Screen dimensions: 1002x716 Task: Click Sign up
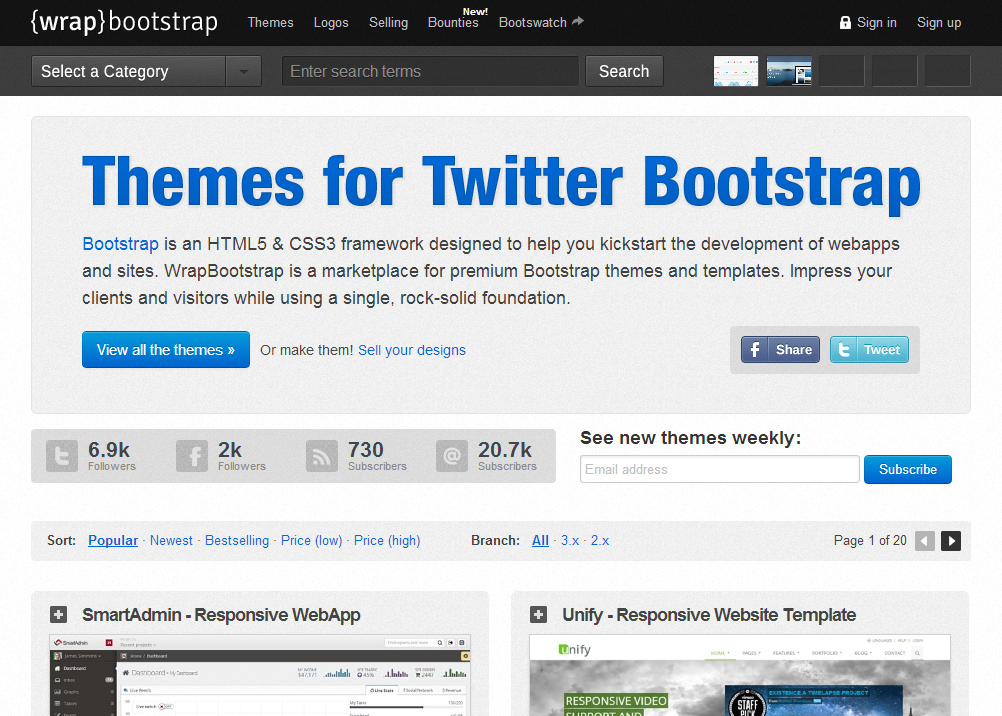(939, 22)
